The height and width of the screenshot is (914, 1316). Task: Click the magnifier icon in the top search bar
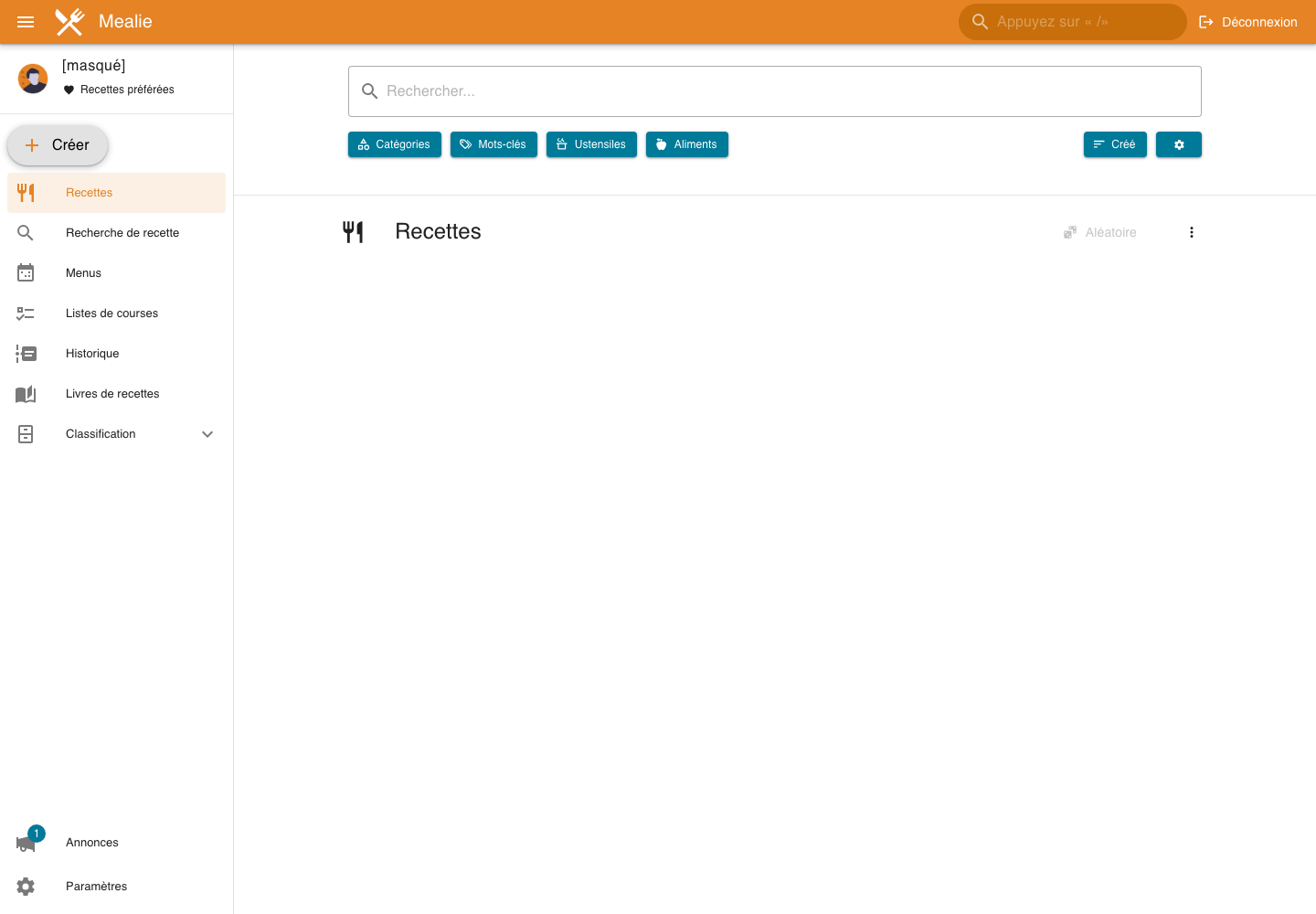pyautogui.click(x=980, y=22)
